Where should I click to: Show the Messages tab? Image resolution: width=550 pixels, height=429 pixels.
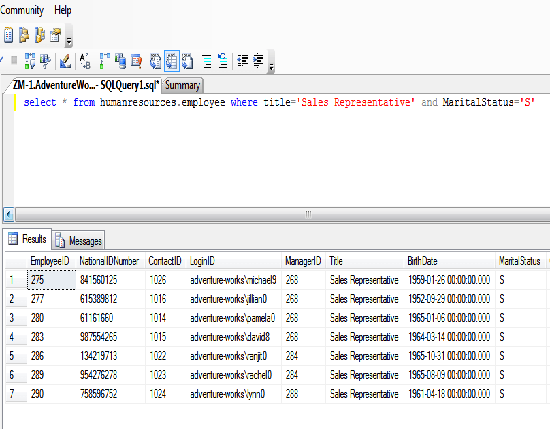[79, 241]
